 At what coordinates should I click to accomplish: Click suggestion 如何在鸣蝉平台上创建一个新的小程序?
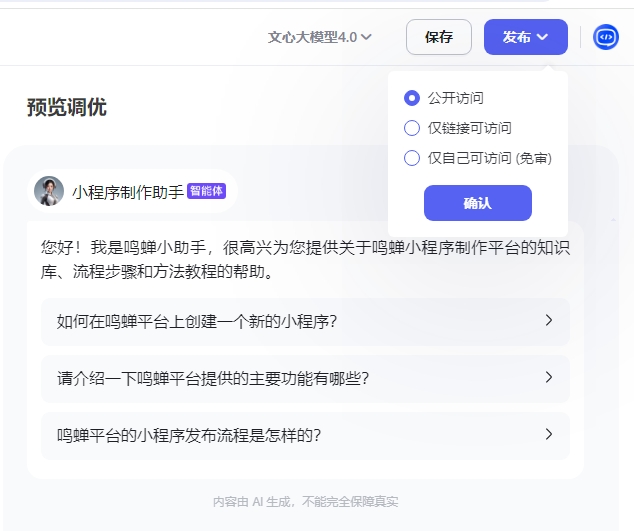[x=305, y=322]
